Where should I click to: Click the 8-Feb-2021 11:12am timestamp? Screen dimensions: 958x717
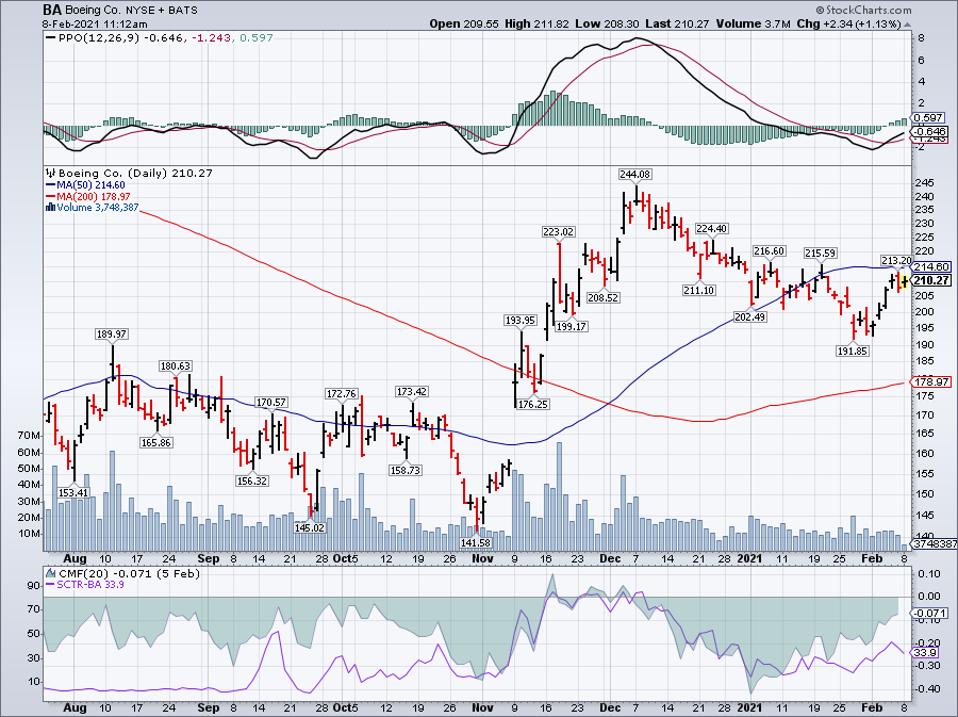click(x=95, y=24)
